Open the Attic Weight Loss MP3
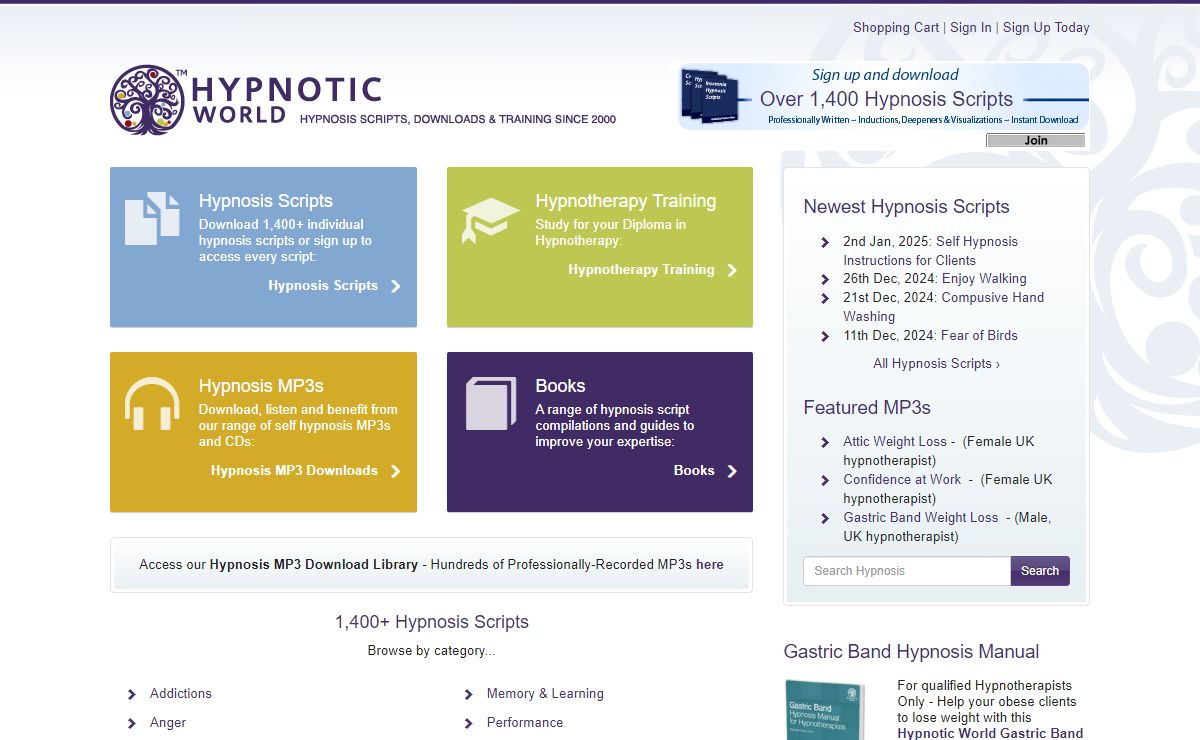The height and width of the screenshot is (740, 1200). coord(895,442)
